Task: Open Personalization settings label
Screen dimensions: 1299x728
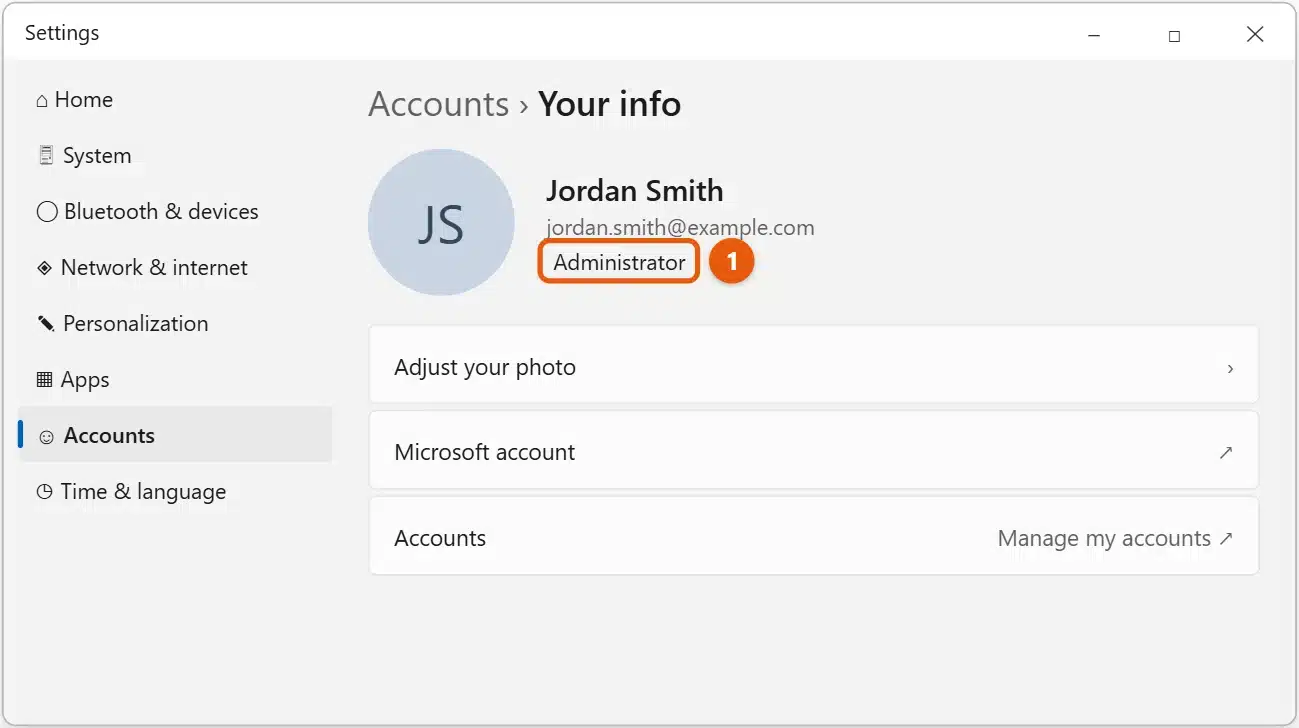Action: click(x=136, y=324)
